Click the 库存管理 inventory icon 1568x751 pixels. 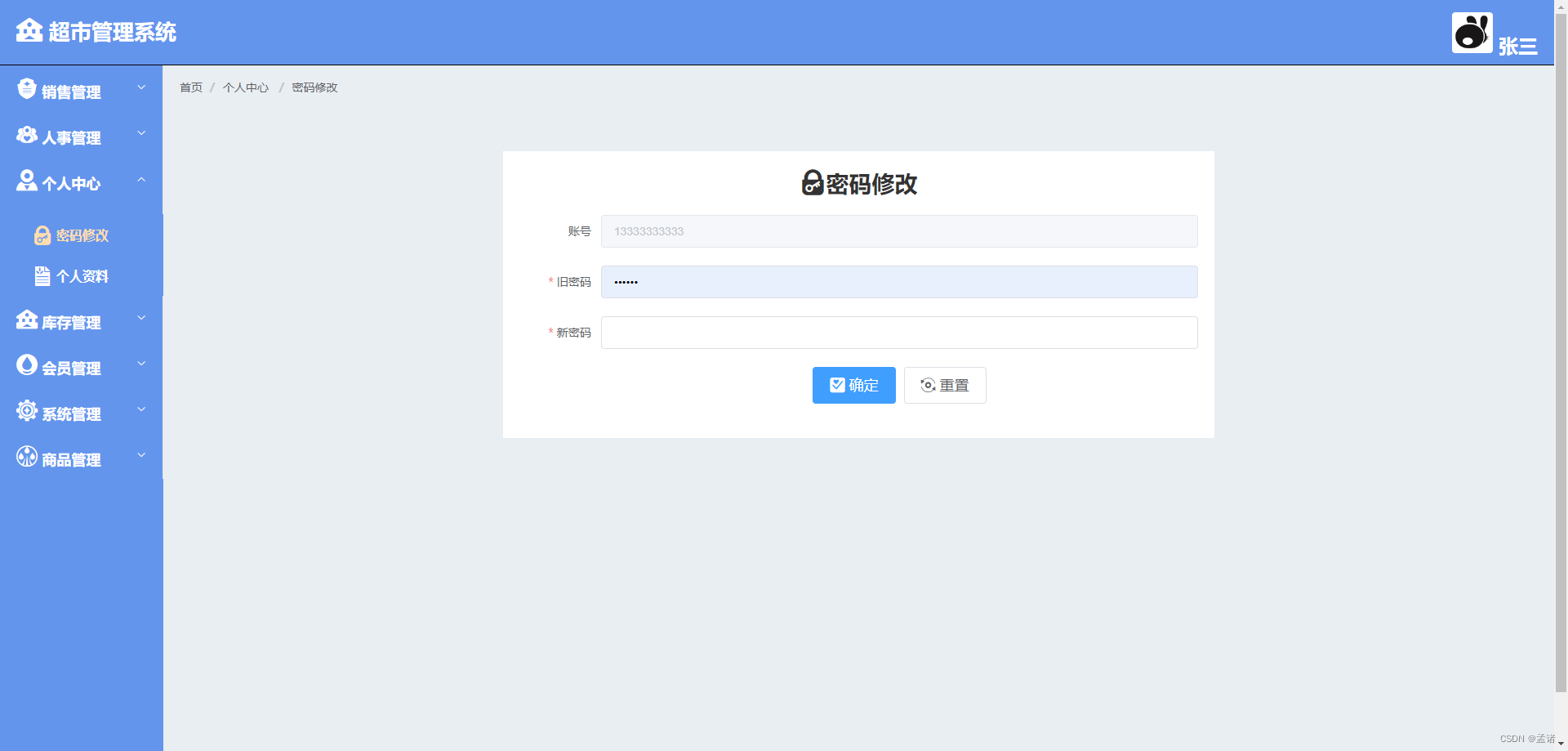pyautogui.click(x=27, y=320)
